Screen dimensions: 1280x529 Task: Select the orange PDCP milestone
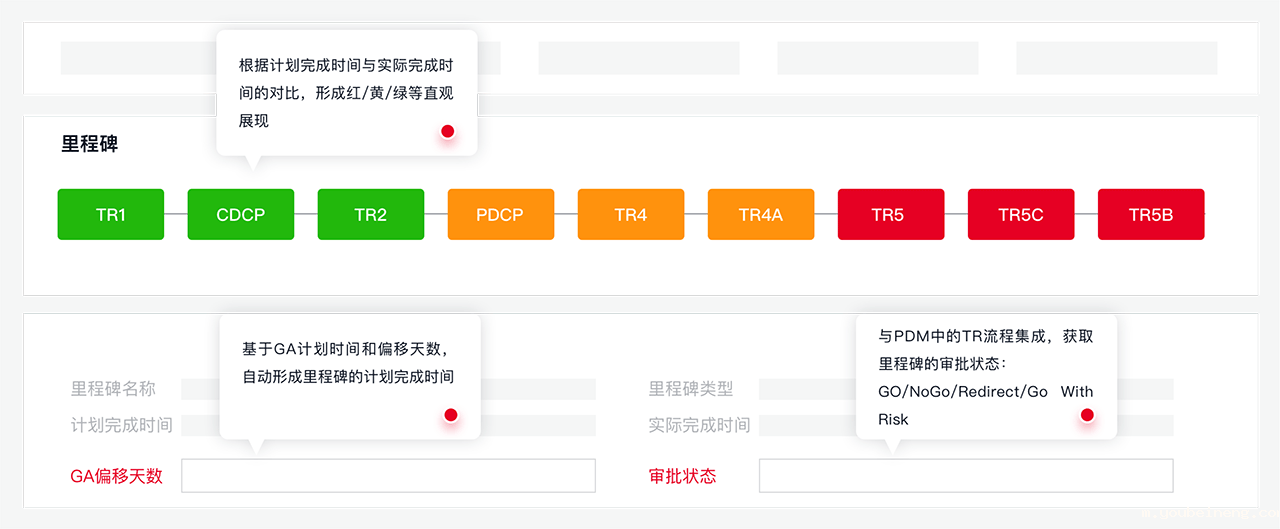[x=501, y=214]
